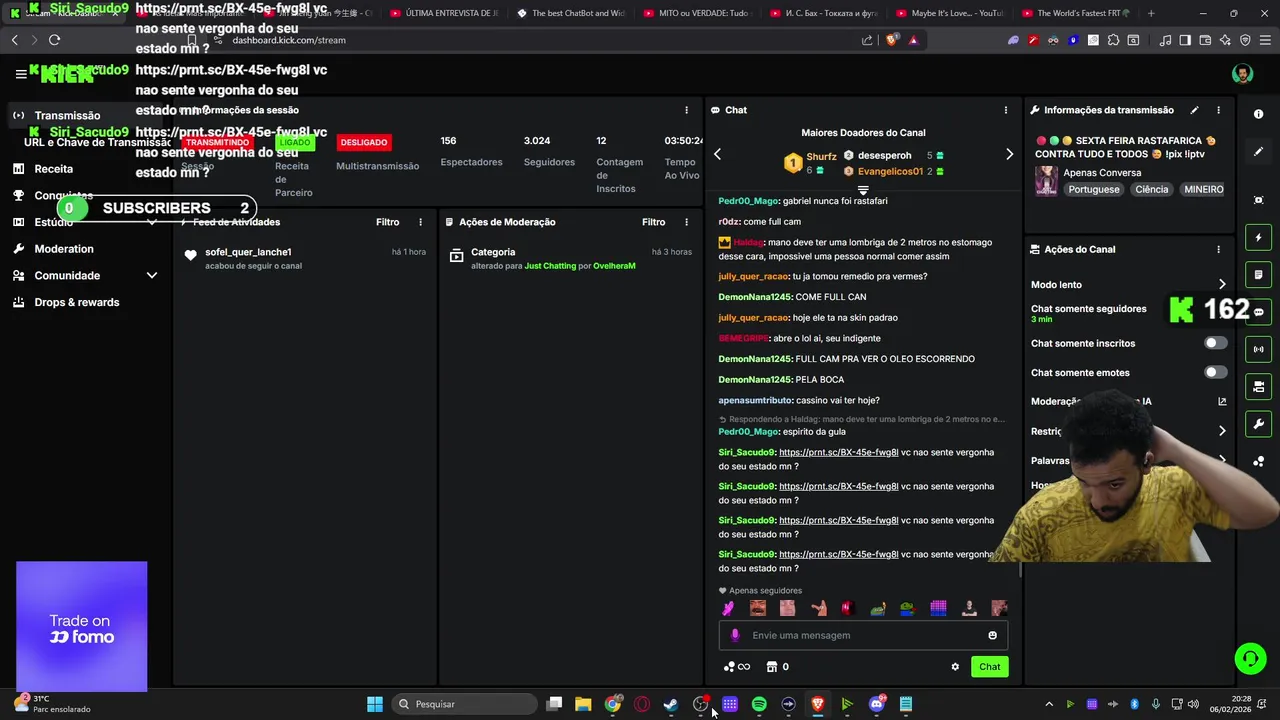Insert the pink emote first in row
This screenshot has height=720, width=1280.
[x=728, y=608]
